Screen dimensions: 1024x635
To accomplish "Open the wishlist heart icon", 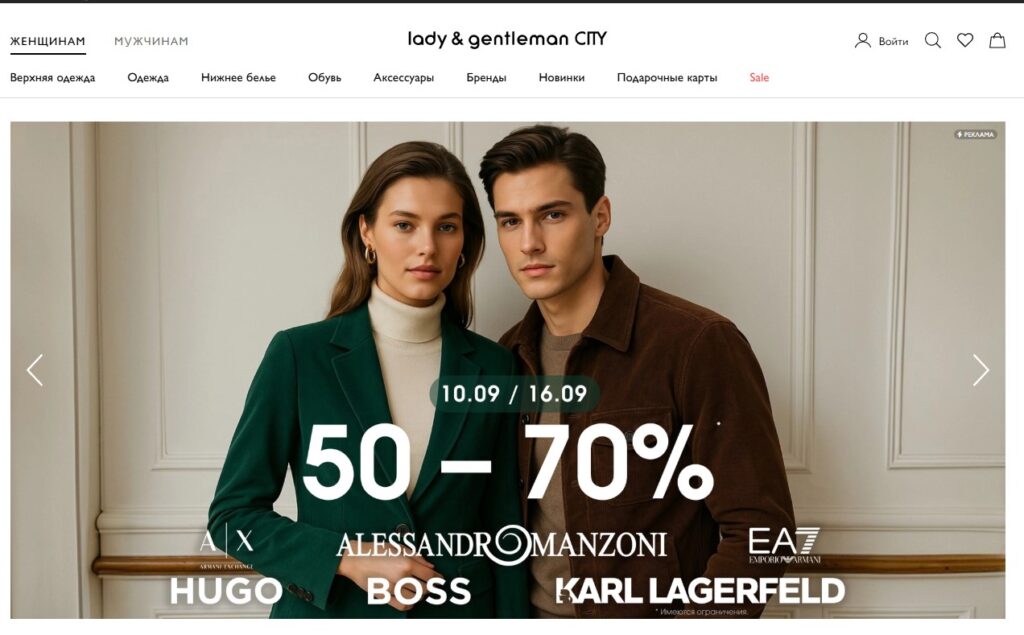I will pyautogui.click(x=965, y=41).
